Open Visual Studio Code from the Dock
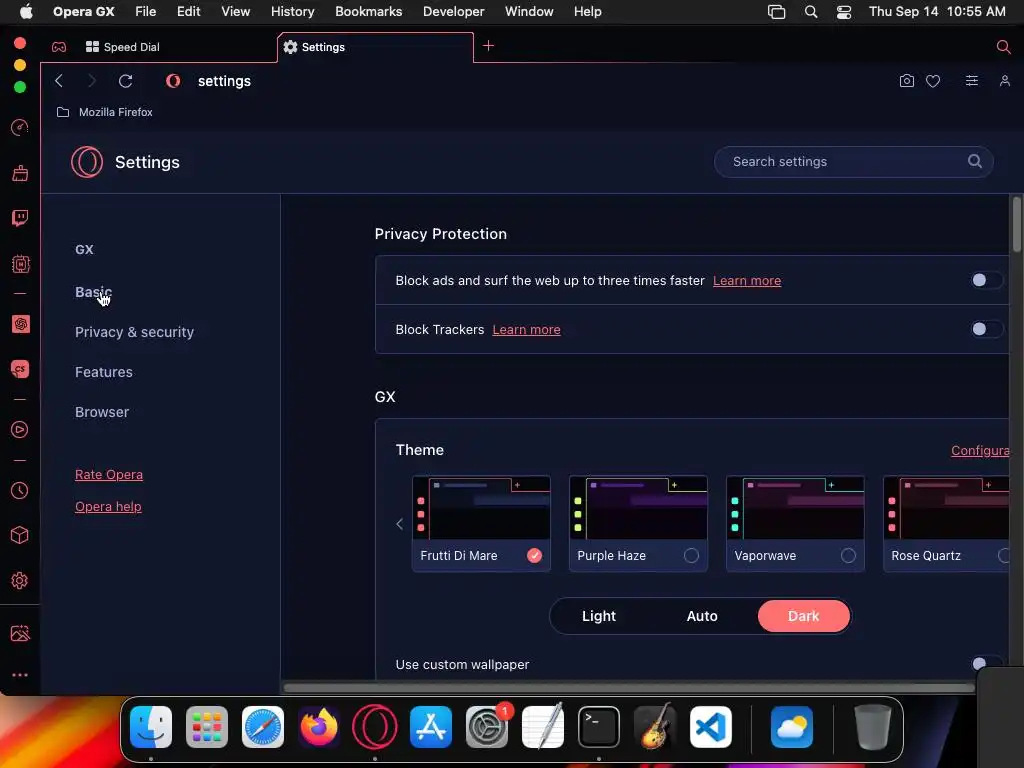This screenshot has width=1024, height=768. point(711,727)
